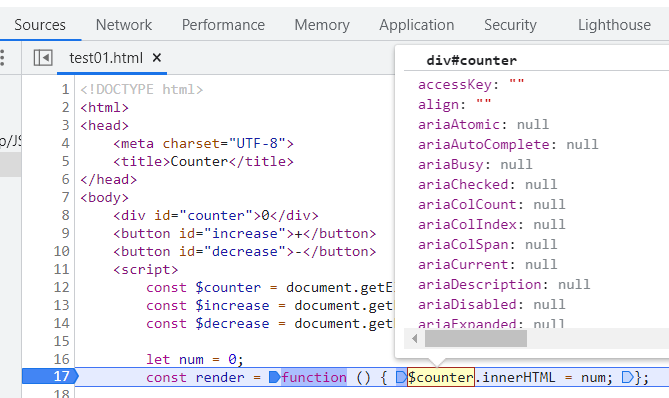
Task: Select the ariaChecked property row
Action: click(x=488, y=185)
